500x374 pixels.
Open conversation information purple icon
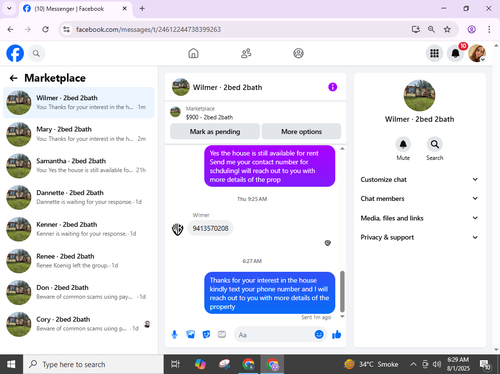tap(332, 87)
